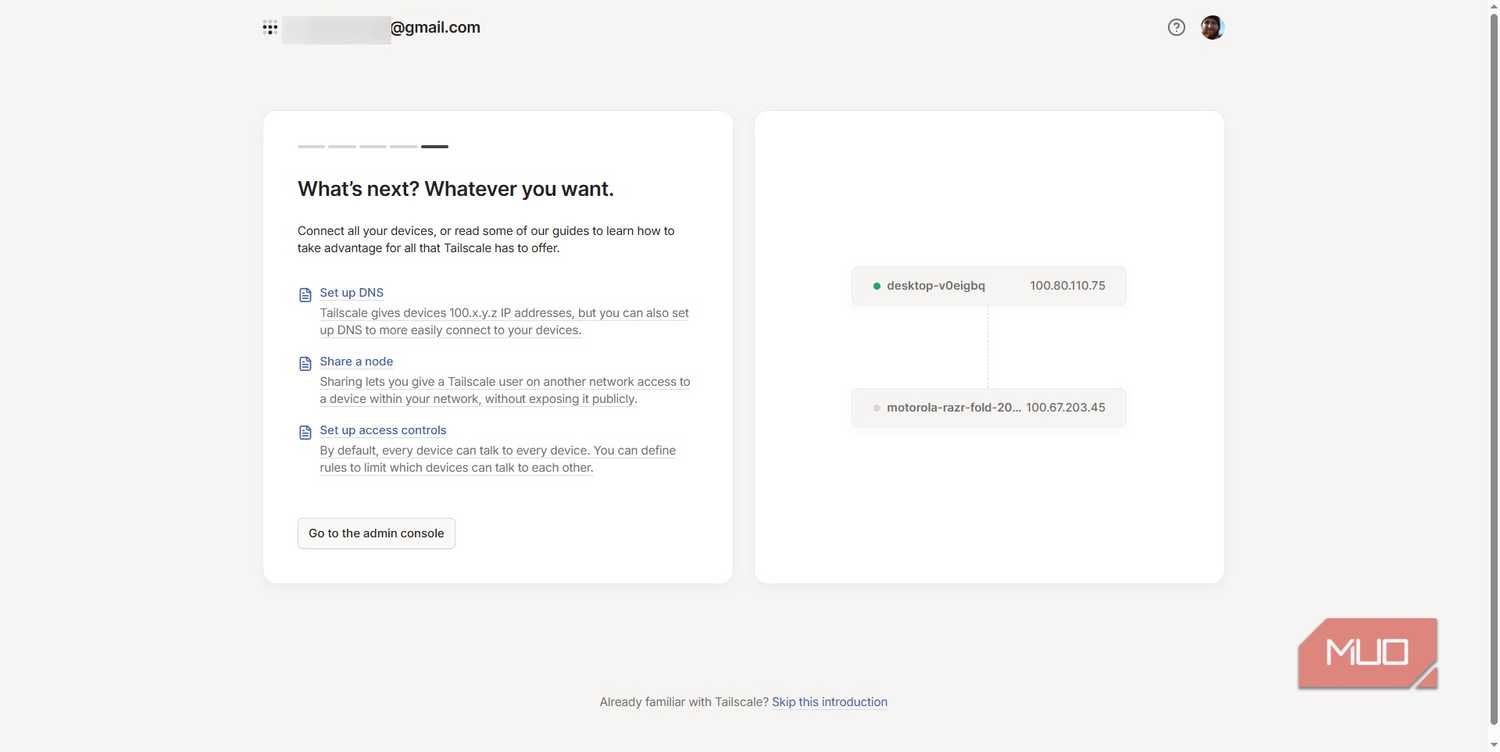
Task: Click the green status dot of desktop-v0eigbq
Action: (877, 286)
